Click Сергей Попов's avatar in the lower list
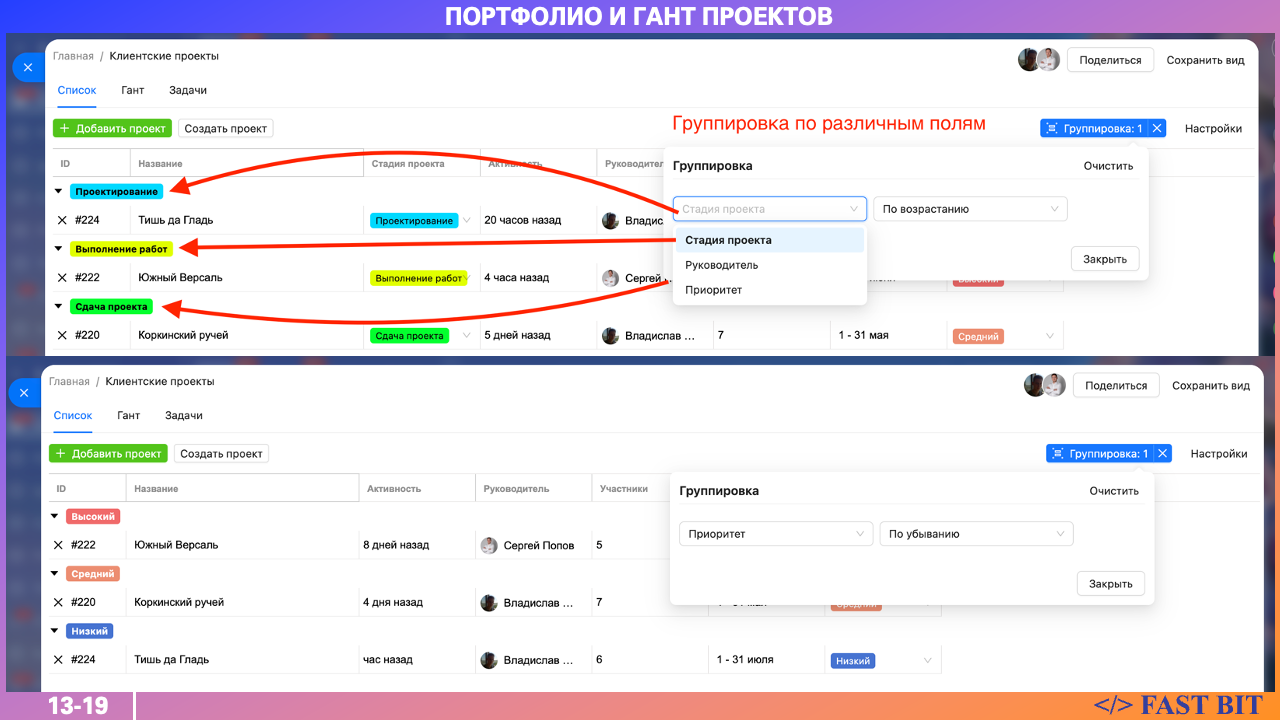Viewport: 1280px width, 720px height. [489, 545]
